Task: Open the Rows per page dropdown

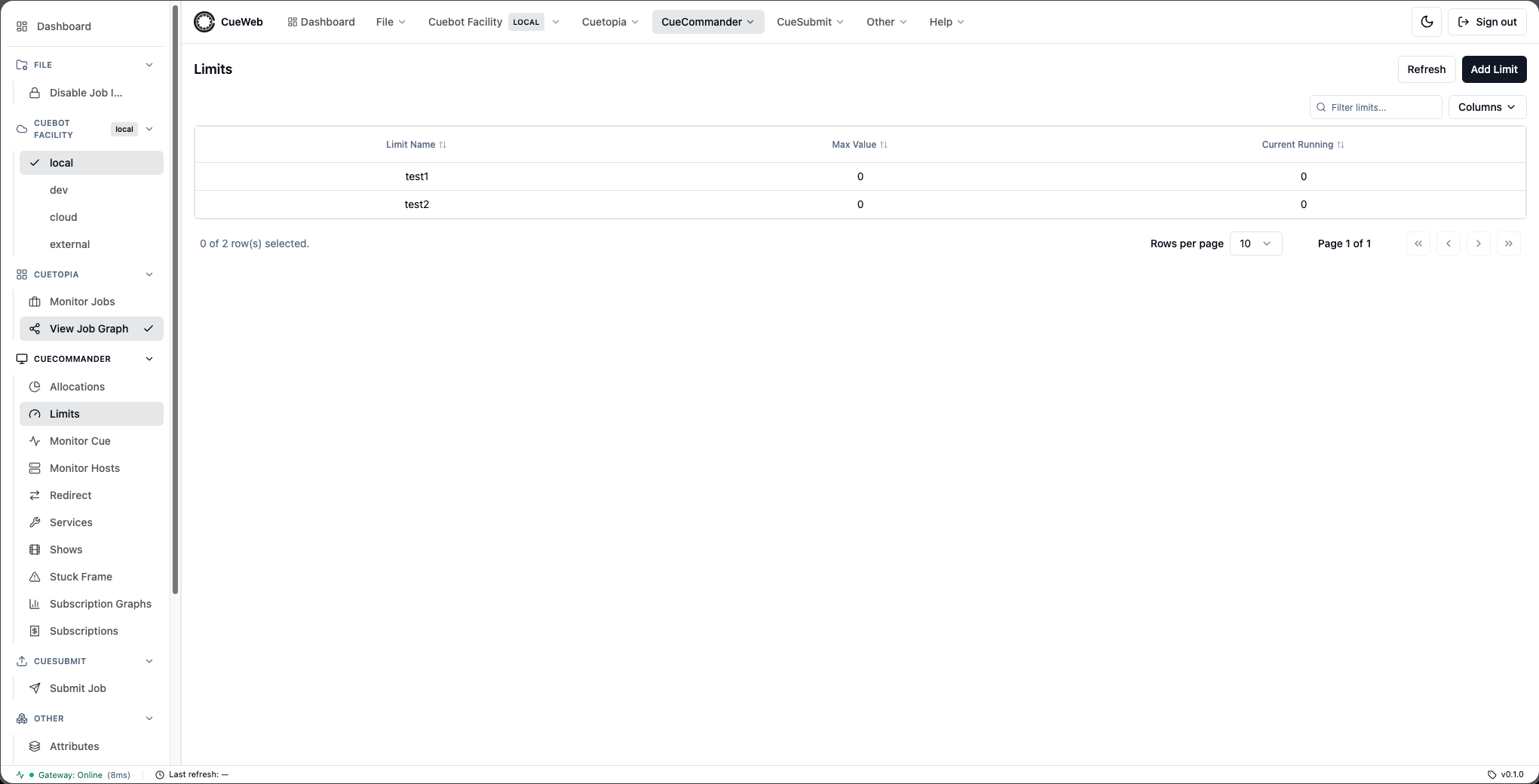Action: 1255,243
